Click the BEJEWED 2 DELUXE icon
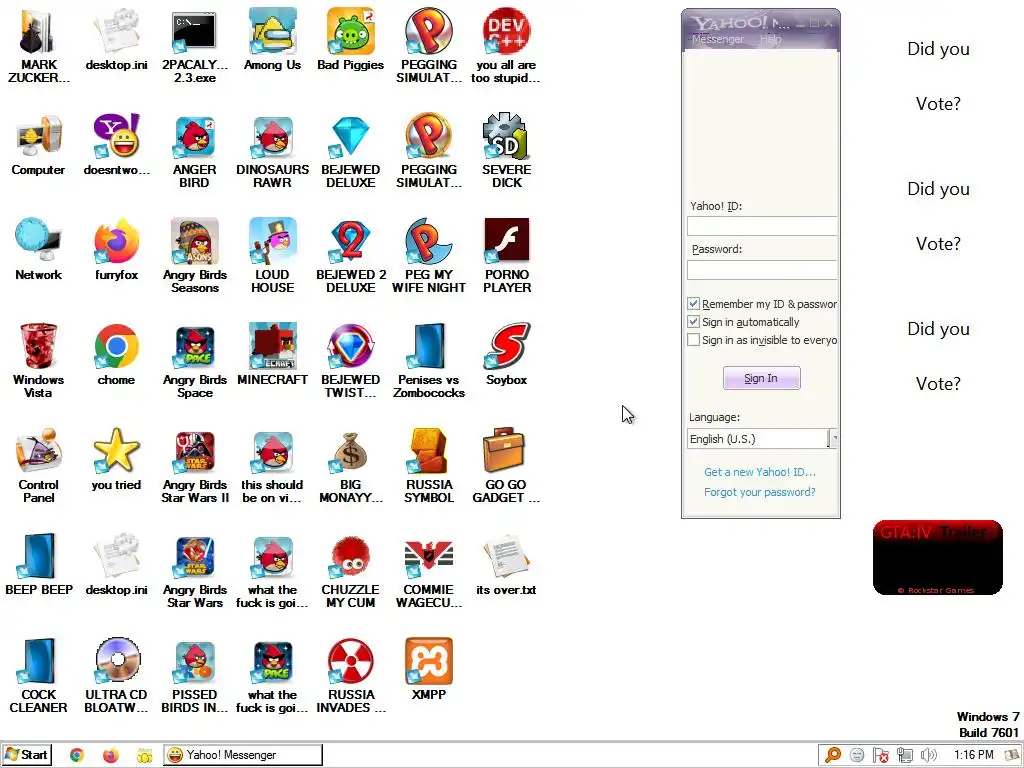 351,256
